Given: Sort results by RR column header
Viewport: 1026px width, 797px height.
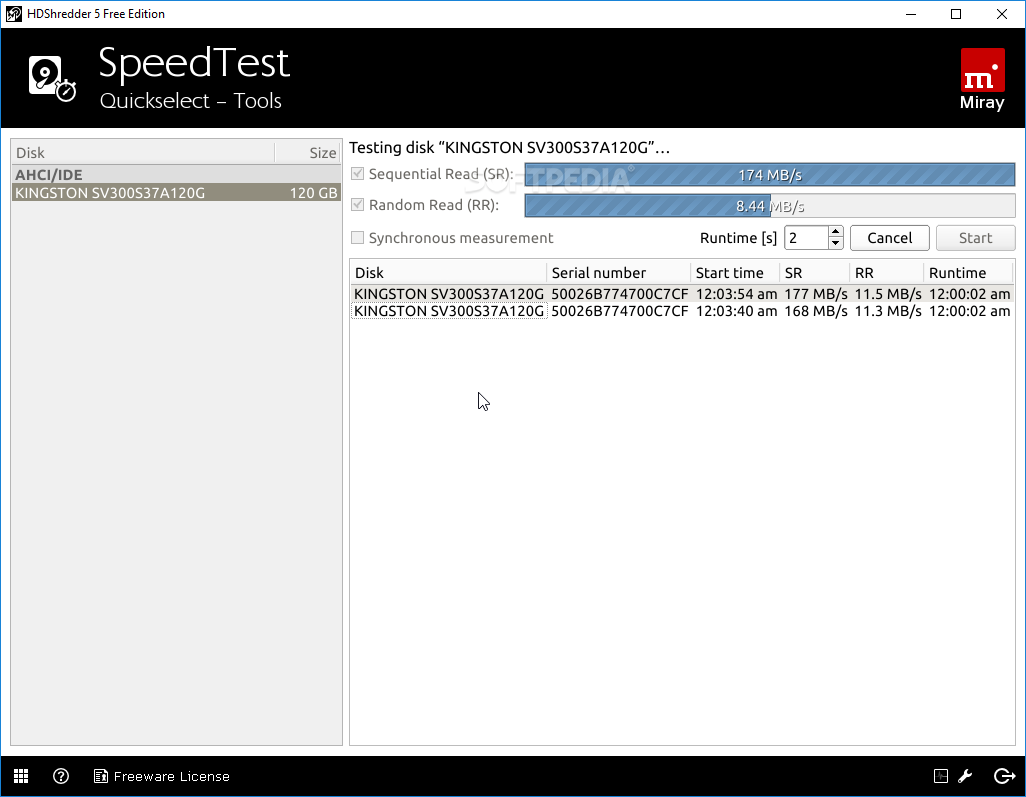Looking at the screenshot, I should point(886,273).
